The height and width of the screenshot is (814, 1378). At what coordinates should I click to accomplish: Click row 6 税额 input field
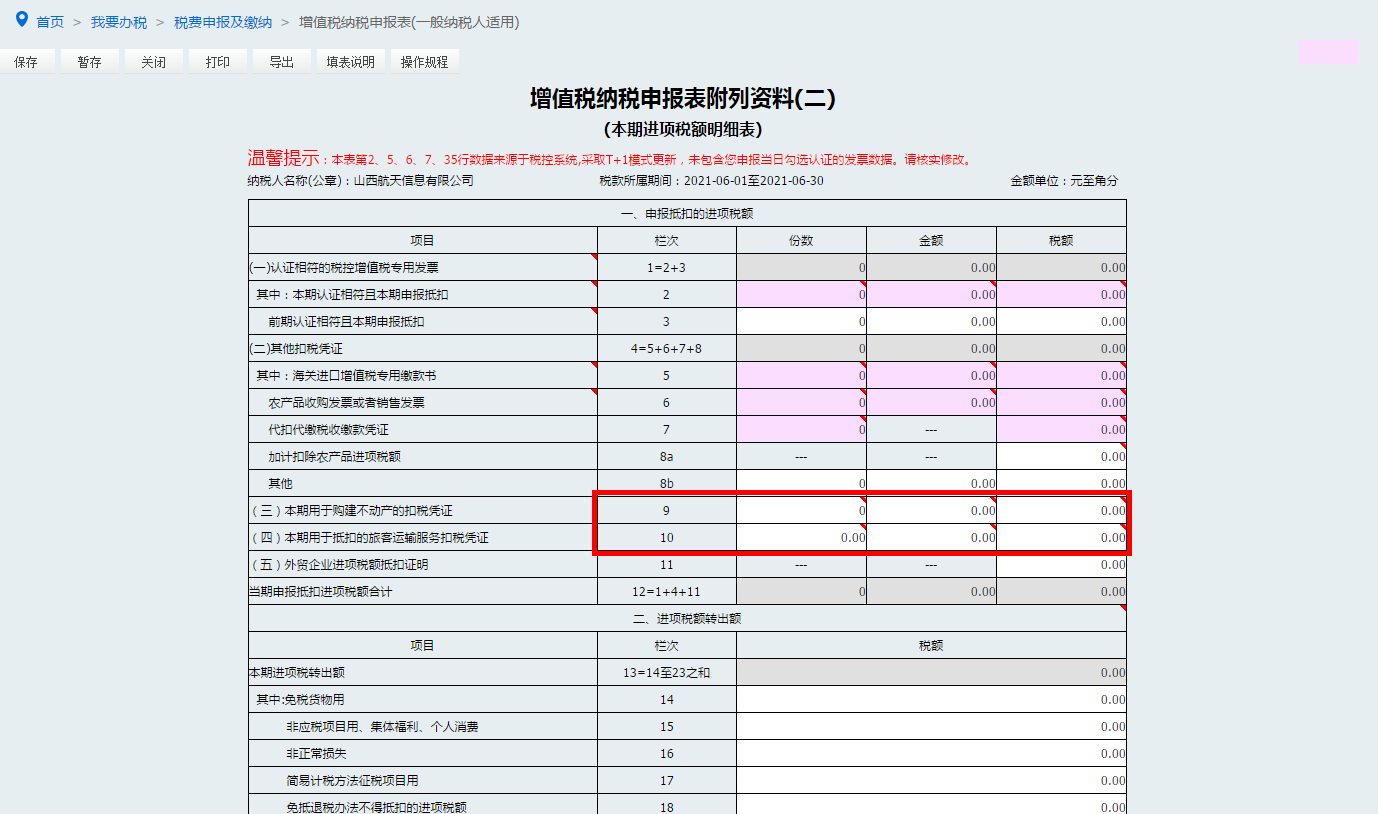click(1061, 403)
